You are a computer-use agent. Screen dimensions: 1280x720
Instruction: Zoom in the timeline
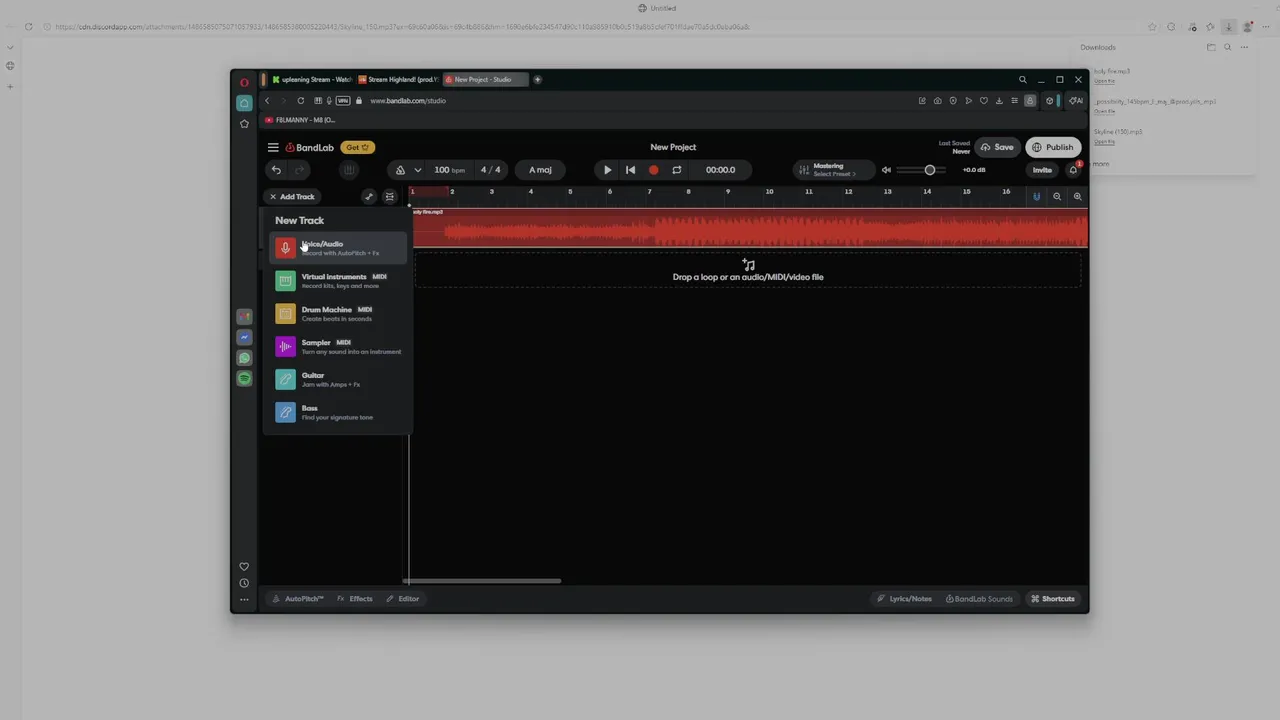1077,197
